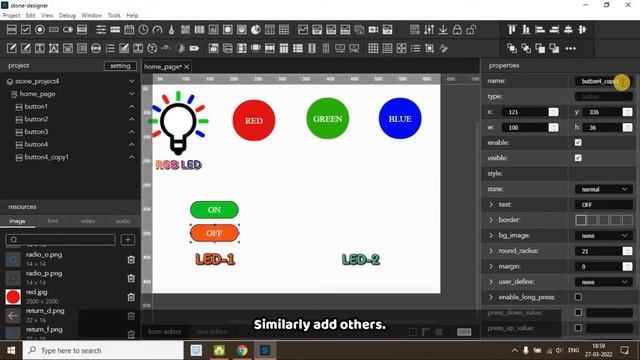Click the green ON button on canvas
Image resolution: width=640 pixels, height=360 pixels.
coord(214,210)
